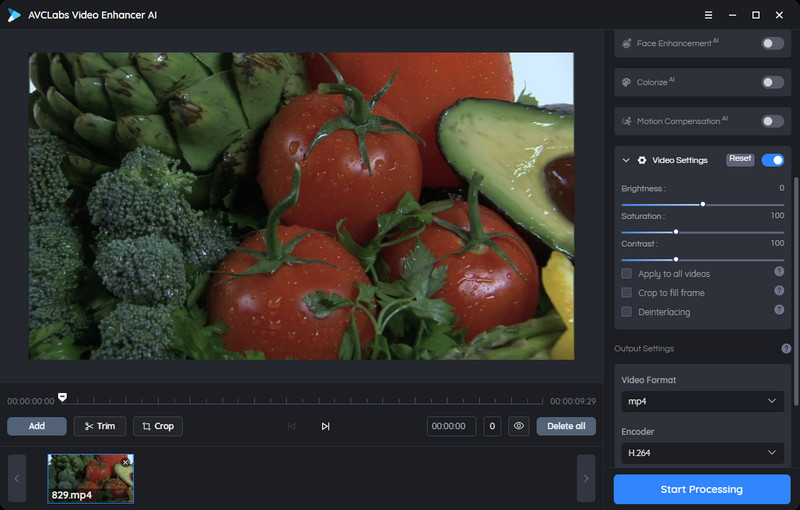Turn off Video Settings toggle

tap(772, 160)
